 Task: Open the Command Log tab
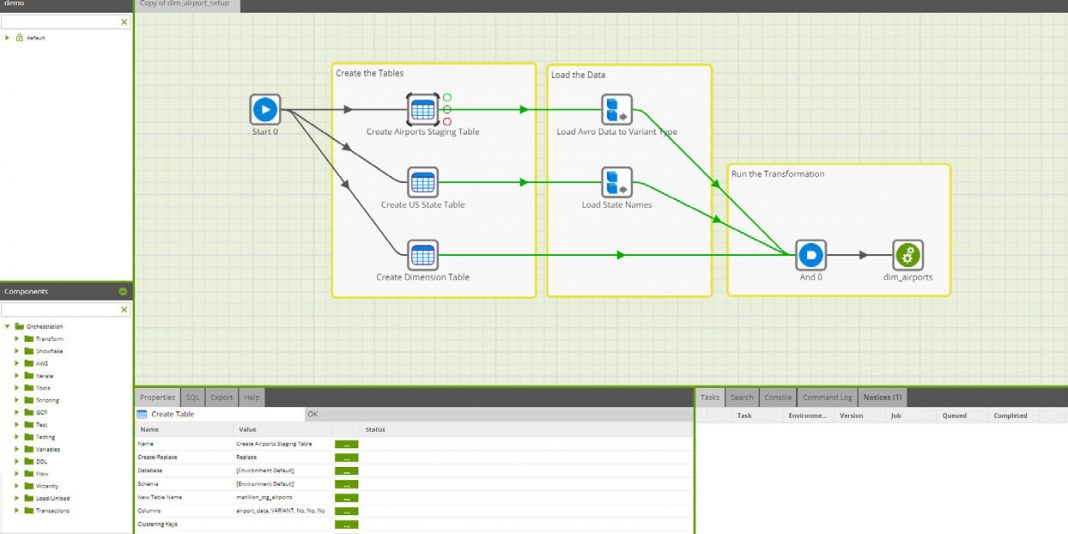tap(826, 397)
